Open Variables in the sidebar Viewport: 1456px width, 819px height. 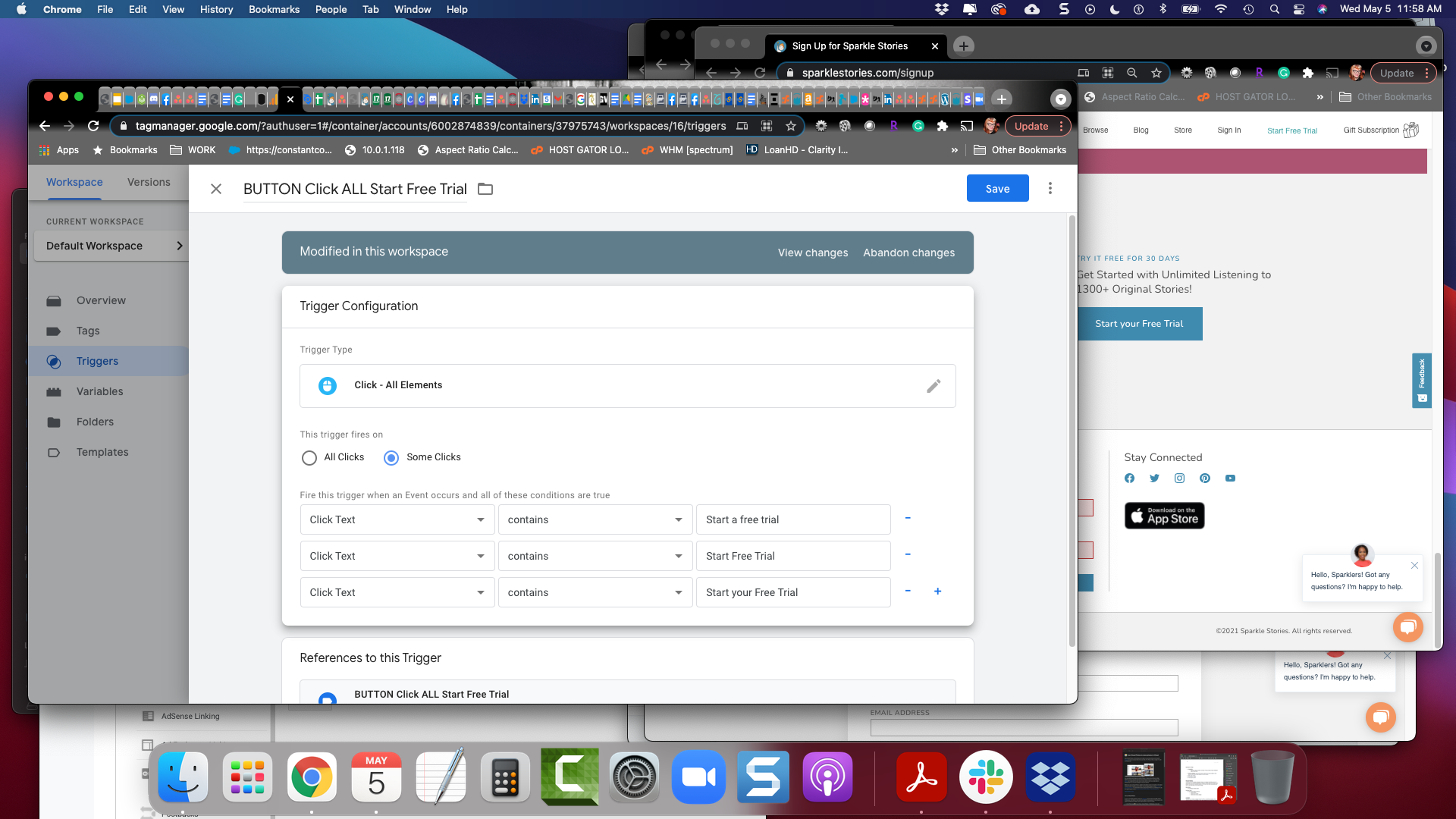click(99, 391)
